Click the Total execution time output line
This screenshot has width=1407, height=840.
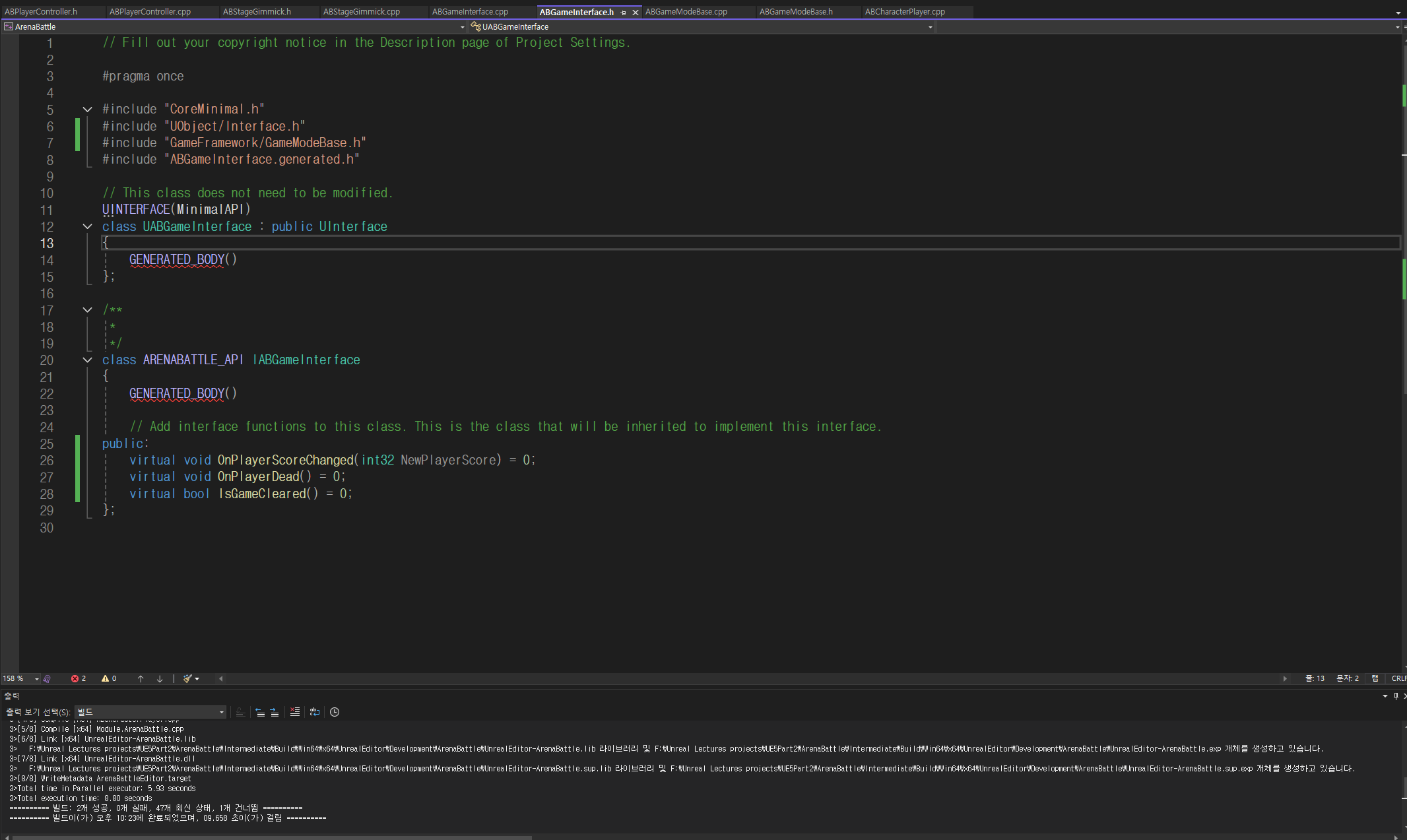coord(81,798)
